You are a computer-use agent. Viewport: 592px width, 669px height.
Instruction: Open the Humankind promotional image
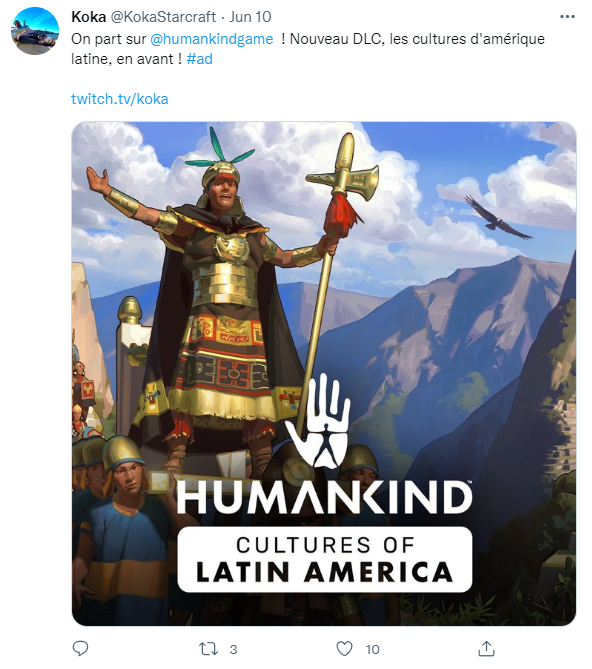tap(324, 374)
